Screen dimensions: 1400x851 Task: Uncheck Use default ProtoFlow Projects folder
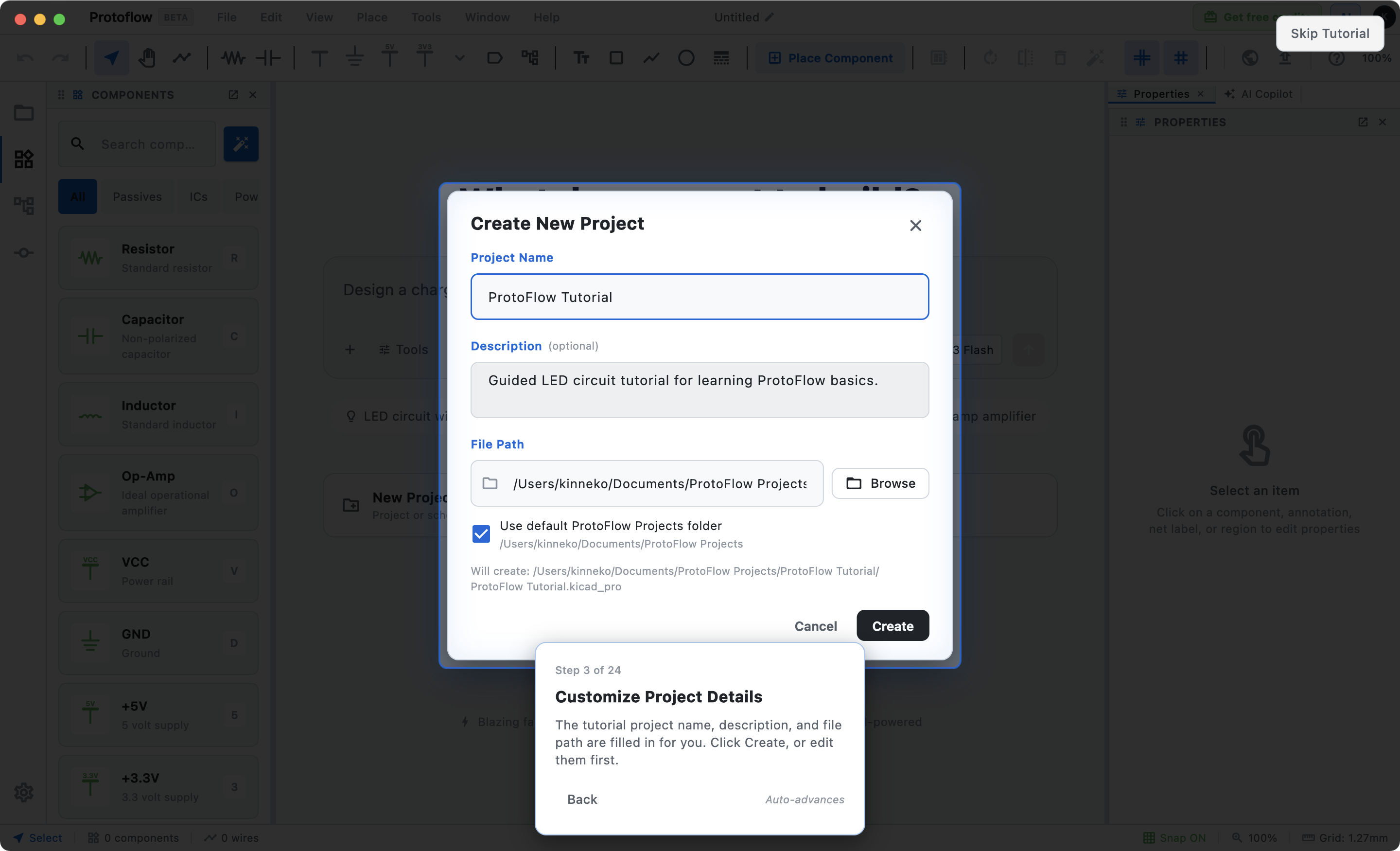click(x=481, y=534)
